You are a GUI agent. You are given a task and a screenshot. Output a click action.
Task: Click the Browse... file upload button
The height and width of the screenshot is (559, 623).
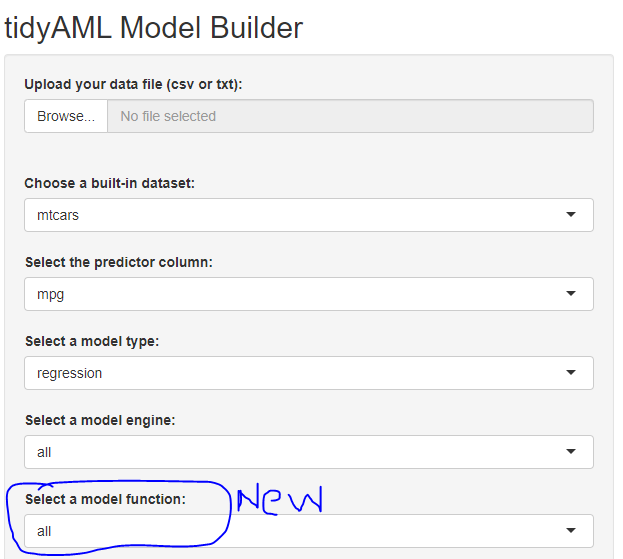pyautogui.click(x=66, y=116)
